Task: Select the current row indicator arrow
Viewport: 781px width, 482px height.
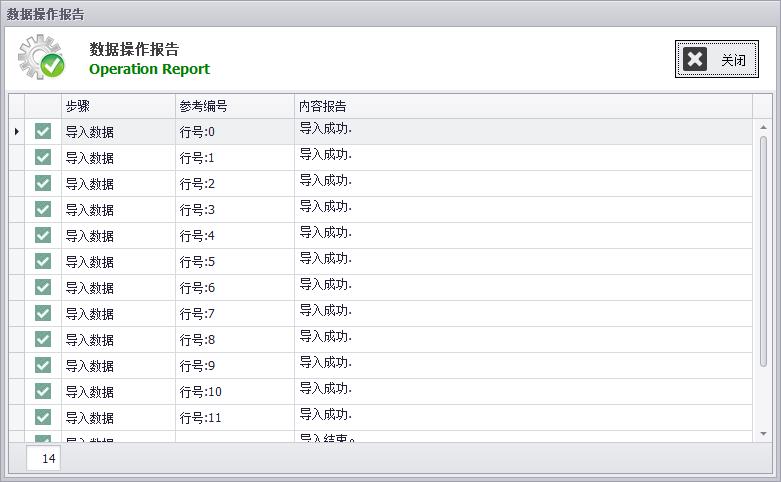Action: pos(17,131)
